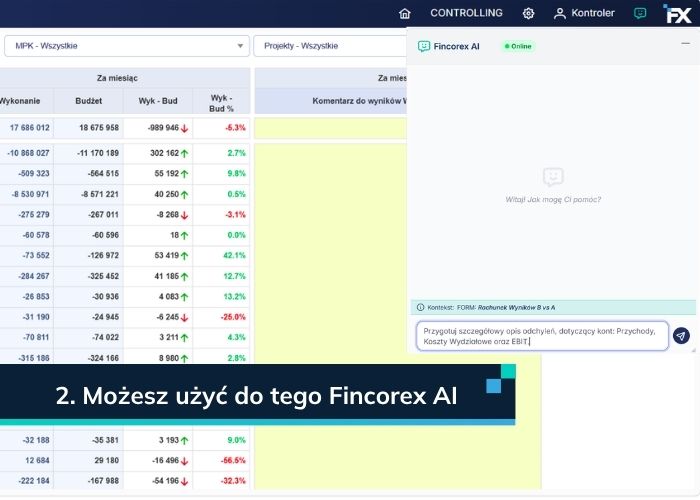Open the CONTROLLING menu

click(466, 13)
